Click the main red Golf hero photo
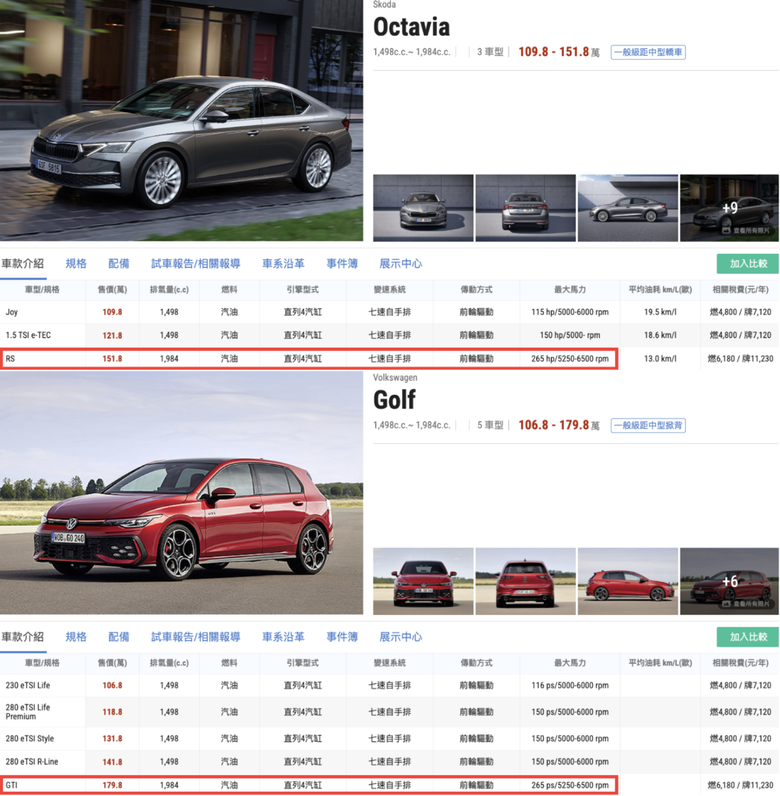This screenshot has height=796, width=780. (181, 493)
